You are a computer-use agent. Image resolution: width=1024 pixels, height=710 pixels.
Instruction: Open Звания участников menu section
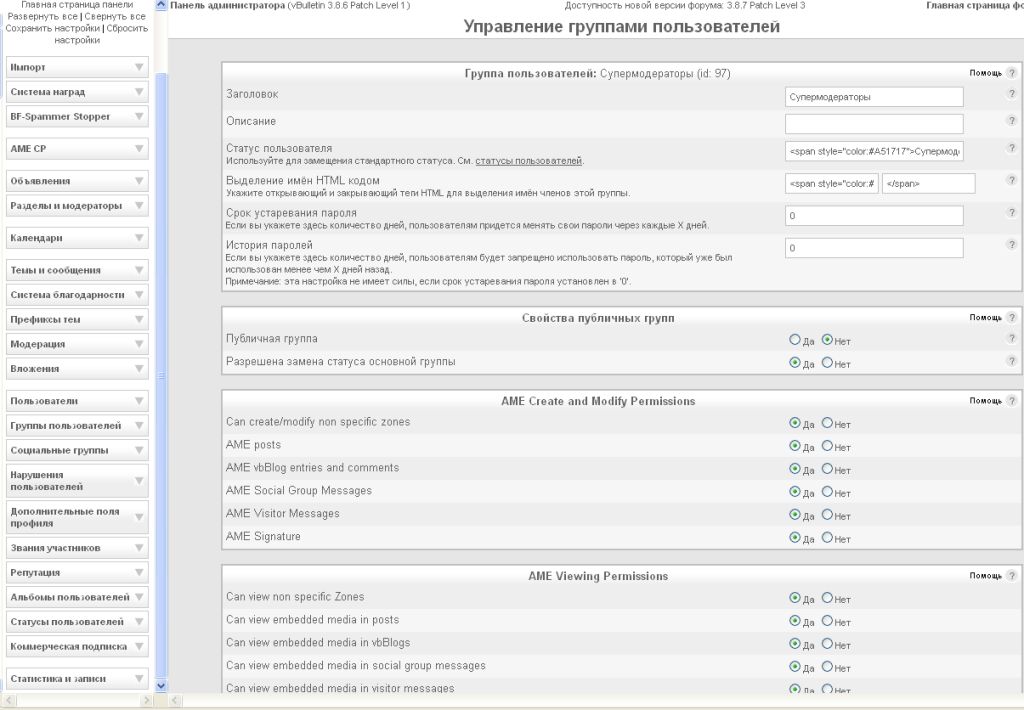pos(77,548)
